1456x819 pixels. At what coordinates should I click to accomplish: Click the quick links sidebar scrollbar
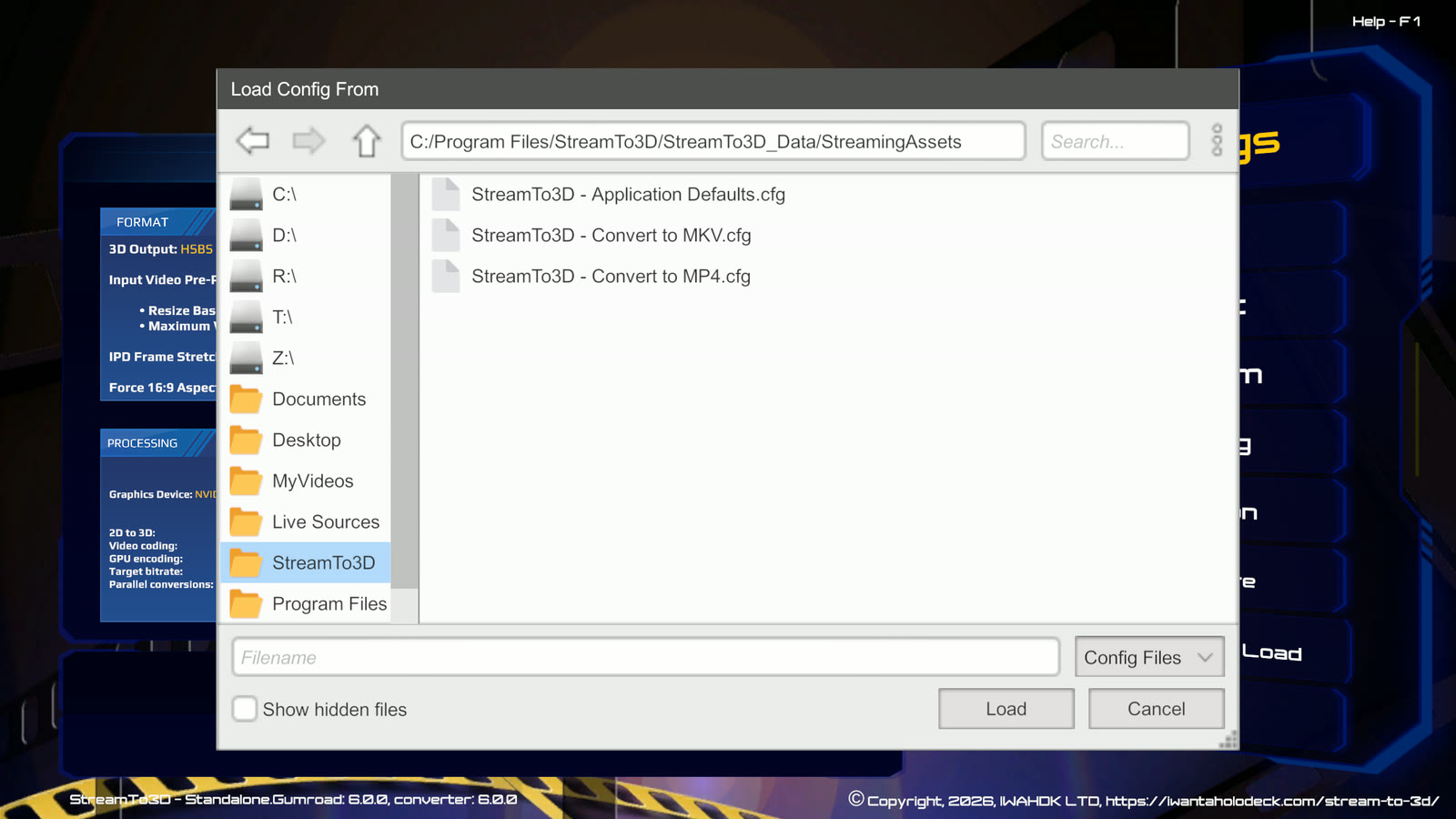point(405,380)
